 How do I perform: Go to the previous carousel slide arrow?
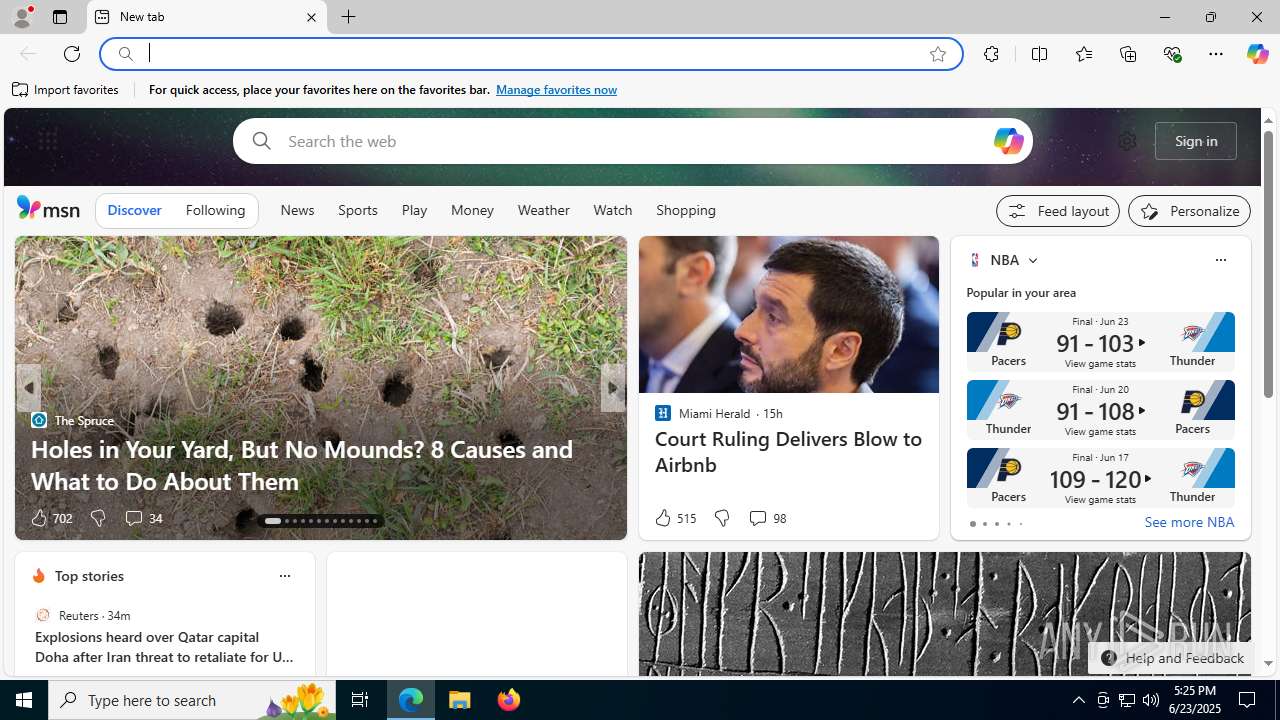pyautogui.click(x=28, y=388)
